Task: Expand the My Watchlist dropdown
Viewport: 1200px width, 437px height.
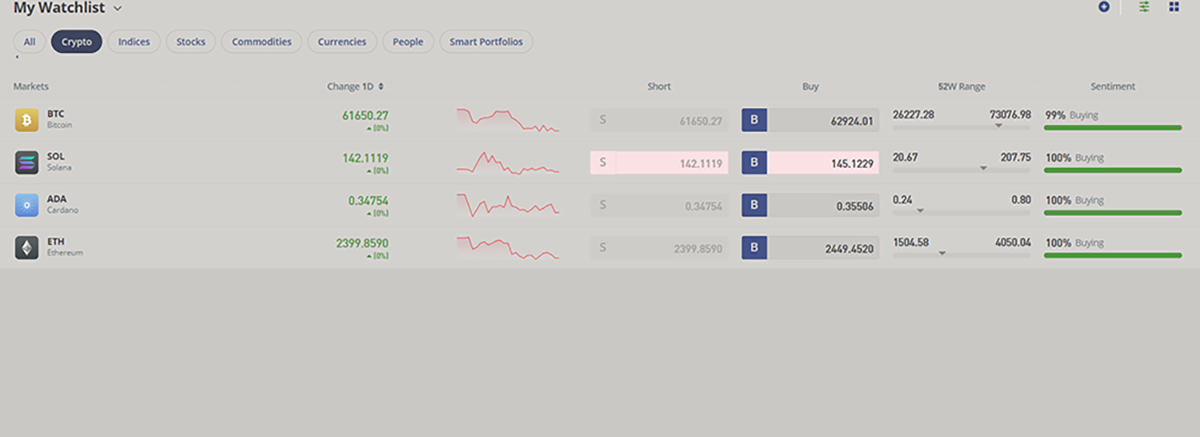Action: coord(118,8)
